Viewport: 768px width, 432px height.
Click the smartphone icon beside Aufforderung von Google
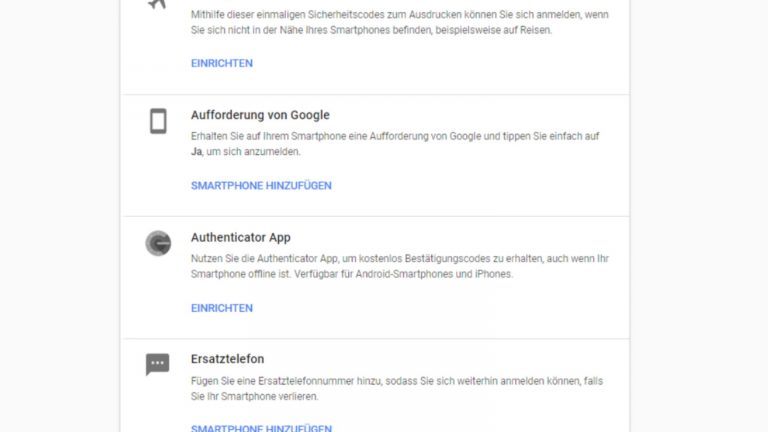pos(158,122)
